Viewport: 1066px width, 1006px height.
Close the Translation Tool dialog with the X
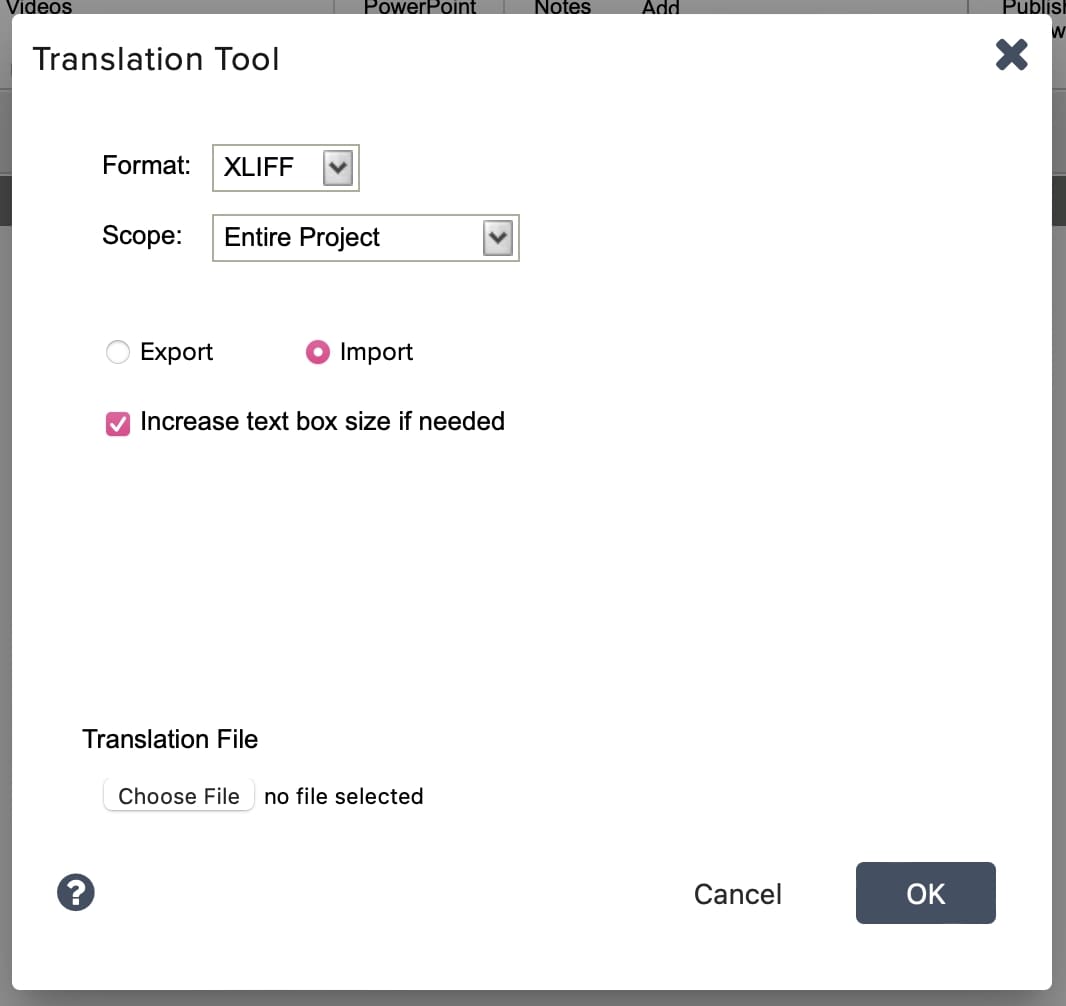click(1011, 56)
